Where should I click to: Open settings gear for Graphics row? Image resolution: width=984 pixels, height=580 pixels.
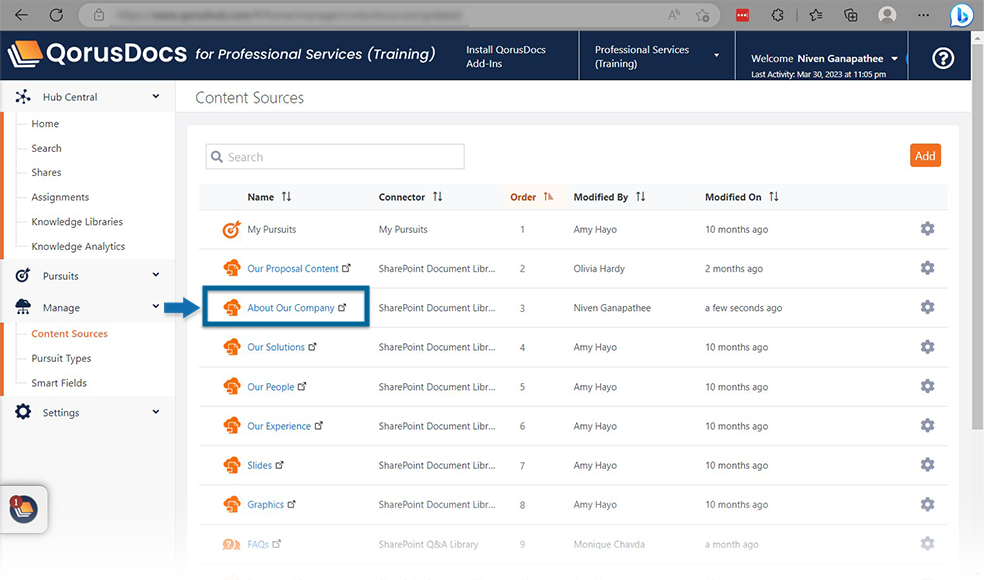pyautogui.click(x=928, y=504)
